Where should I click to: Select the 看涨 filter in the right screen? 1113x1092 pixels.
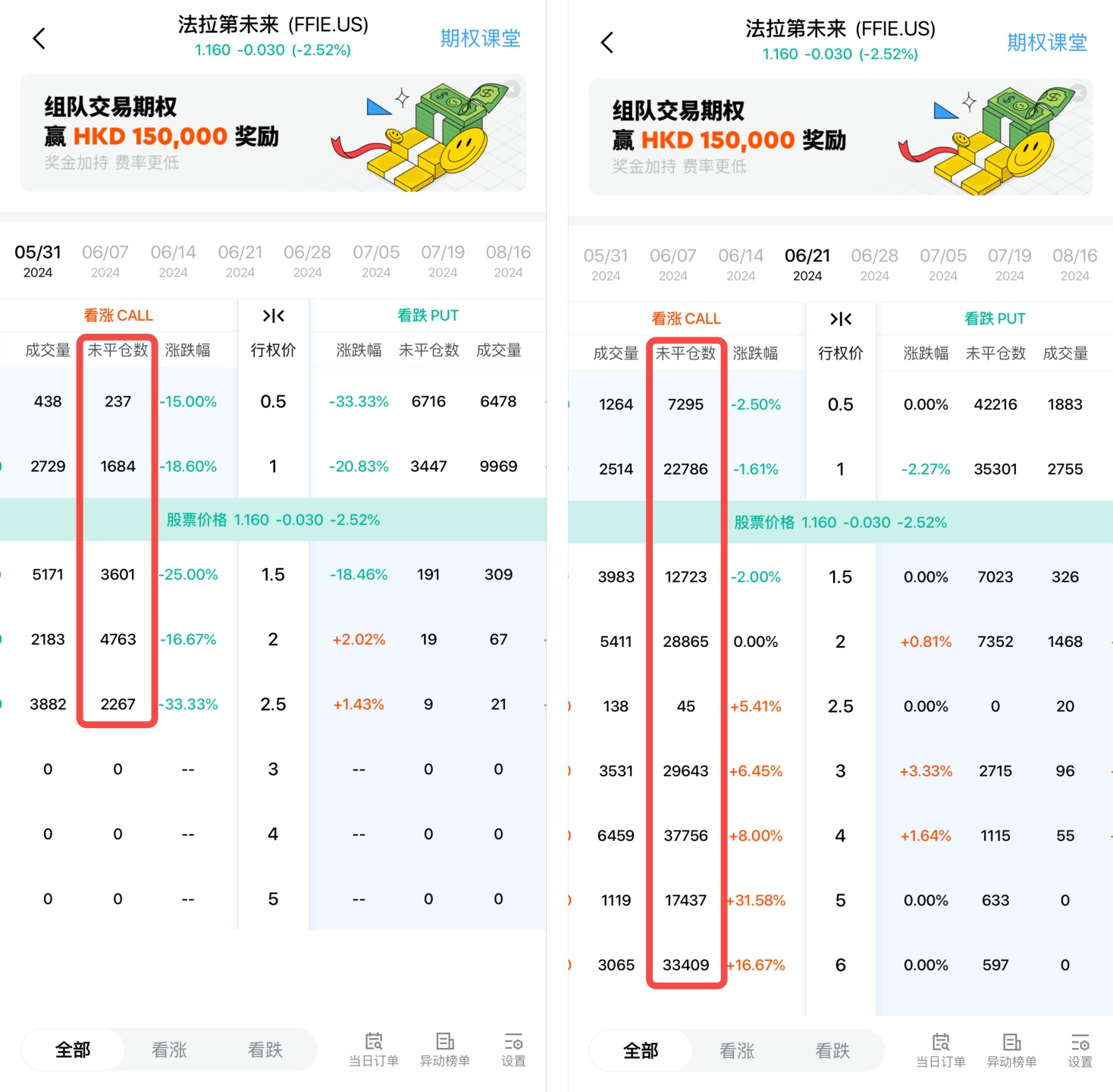point(737,1050)
